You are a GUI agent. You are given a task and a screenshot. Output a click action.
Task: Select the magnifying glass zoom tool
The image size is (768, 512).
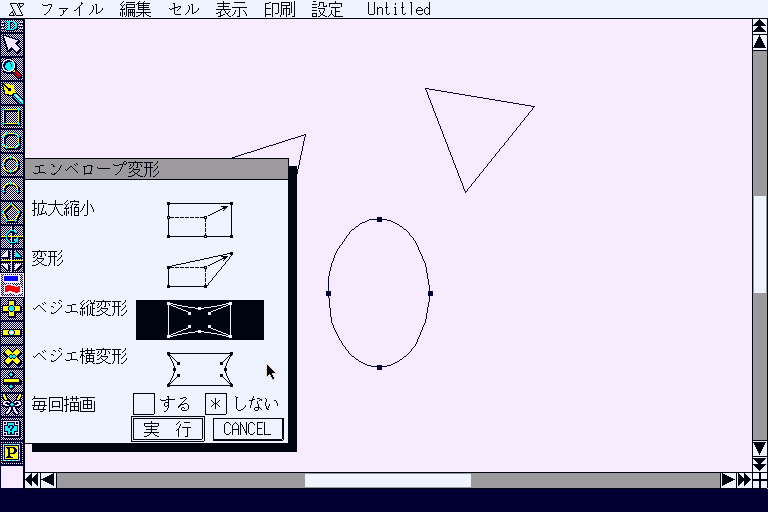pos(12,69)
